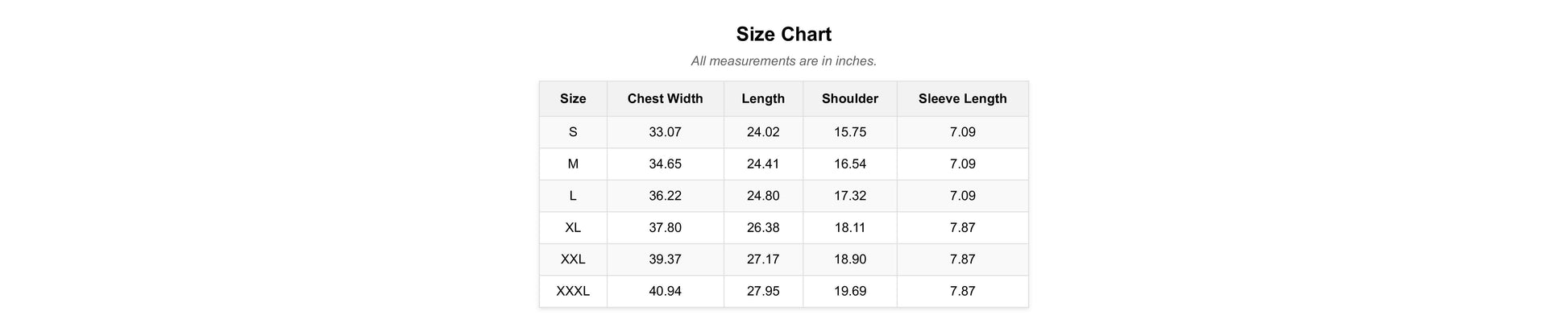Select the Size column header
The height and width of the screenshot is (332, 1568).
pos(573,98)
